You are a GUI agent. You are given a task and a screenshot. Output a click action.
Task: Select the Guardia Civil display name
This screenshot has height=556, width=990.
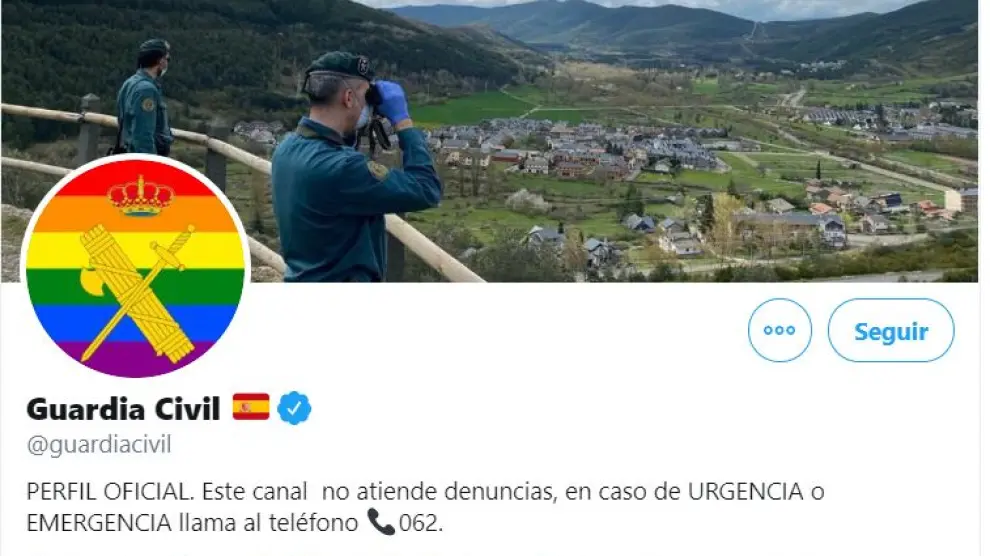124,409
